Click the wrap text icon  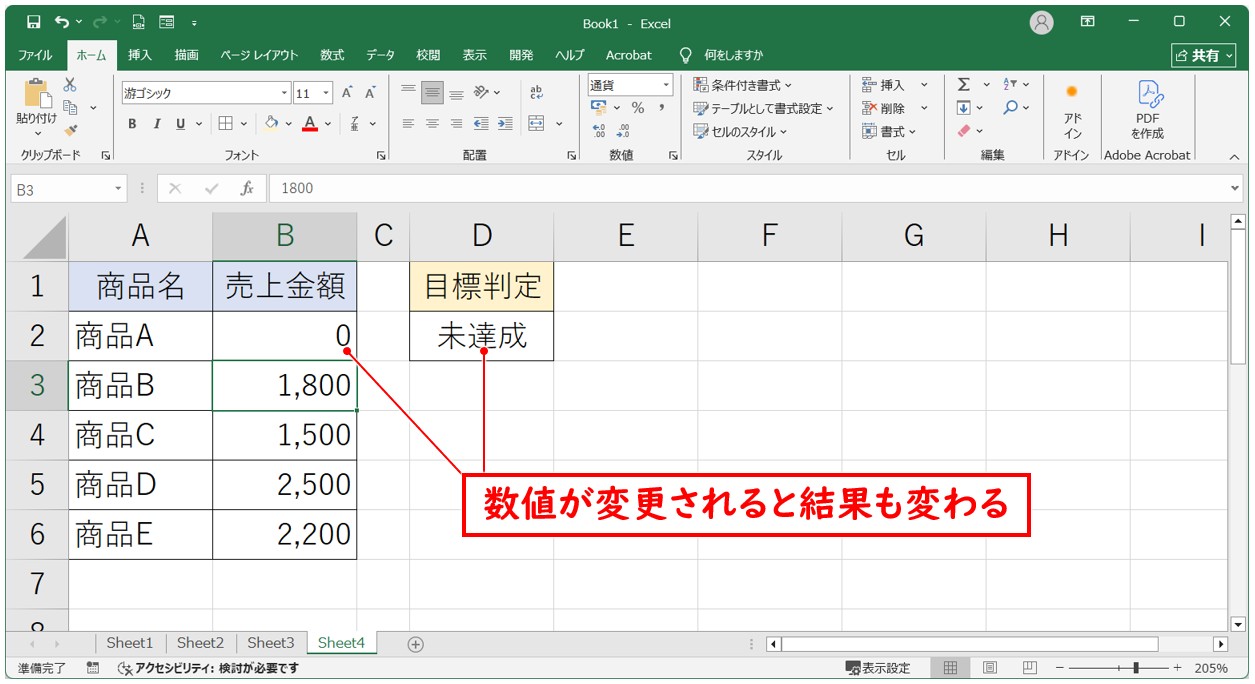point(536,92)
